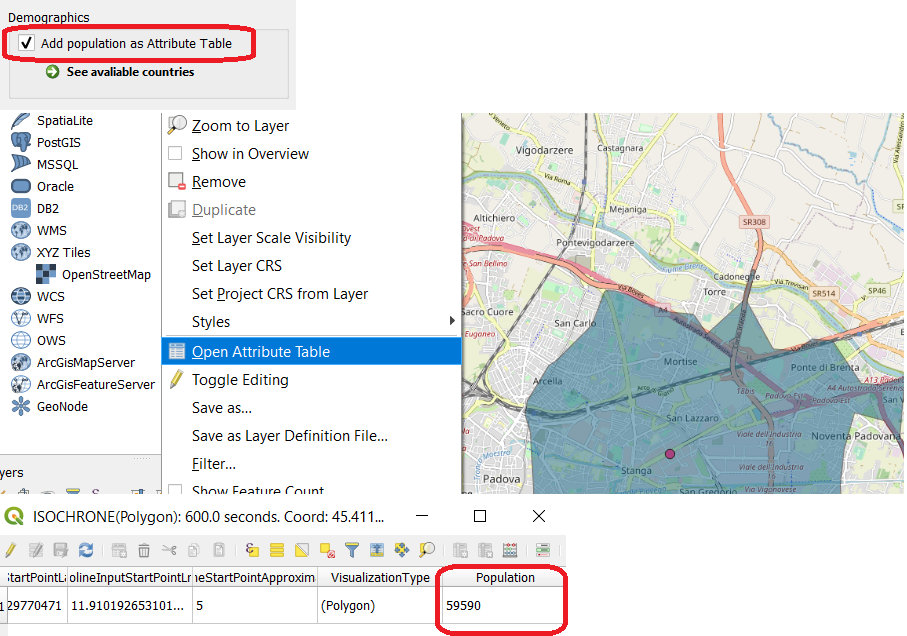The width and height of the screenshot is (907, 636).
Task: Select WFS in the browser tree
Action: [50, 319]
